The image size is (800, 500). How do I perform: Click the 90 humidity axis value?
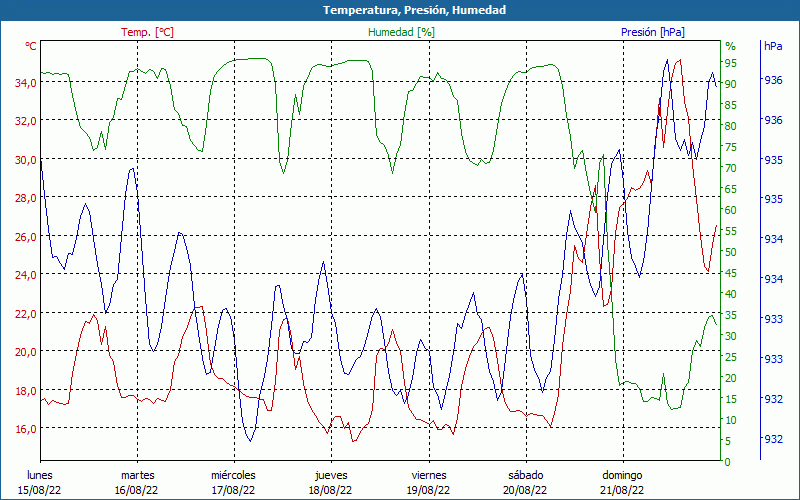coord(731,84)
